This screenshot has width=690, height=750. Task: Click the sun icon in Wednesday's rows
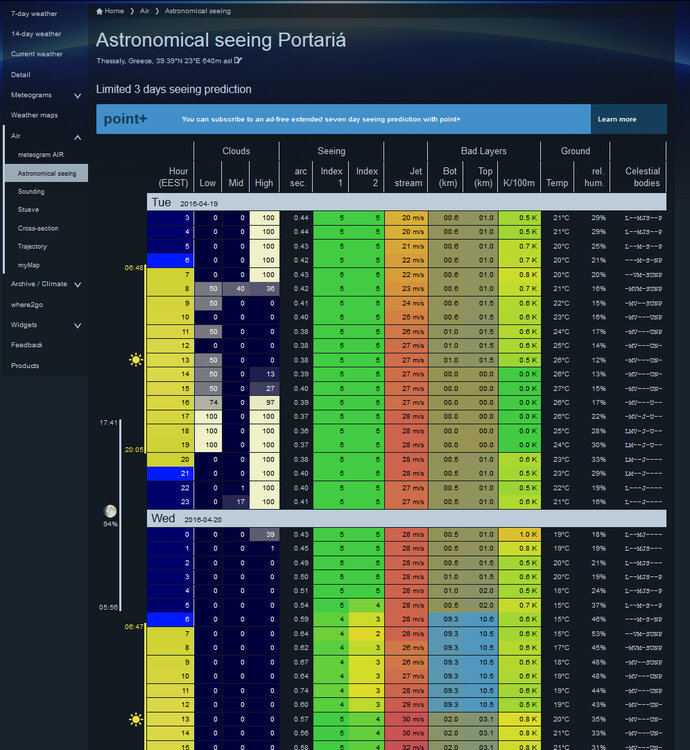(x=136, y=719)
